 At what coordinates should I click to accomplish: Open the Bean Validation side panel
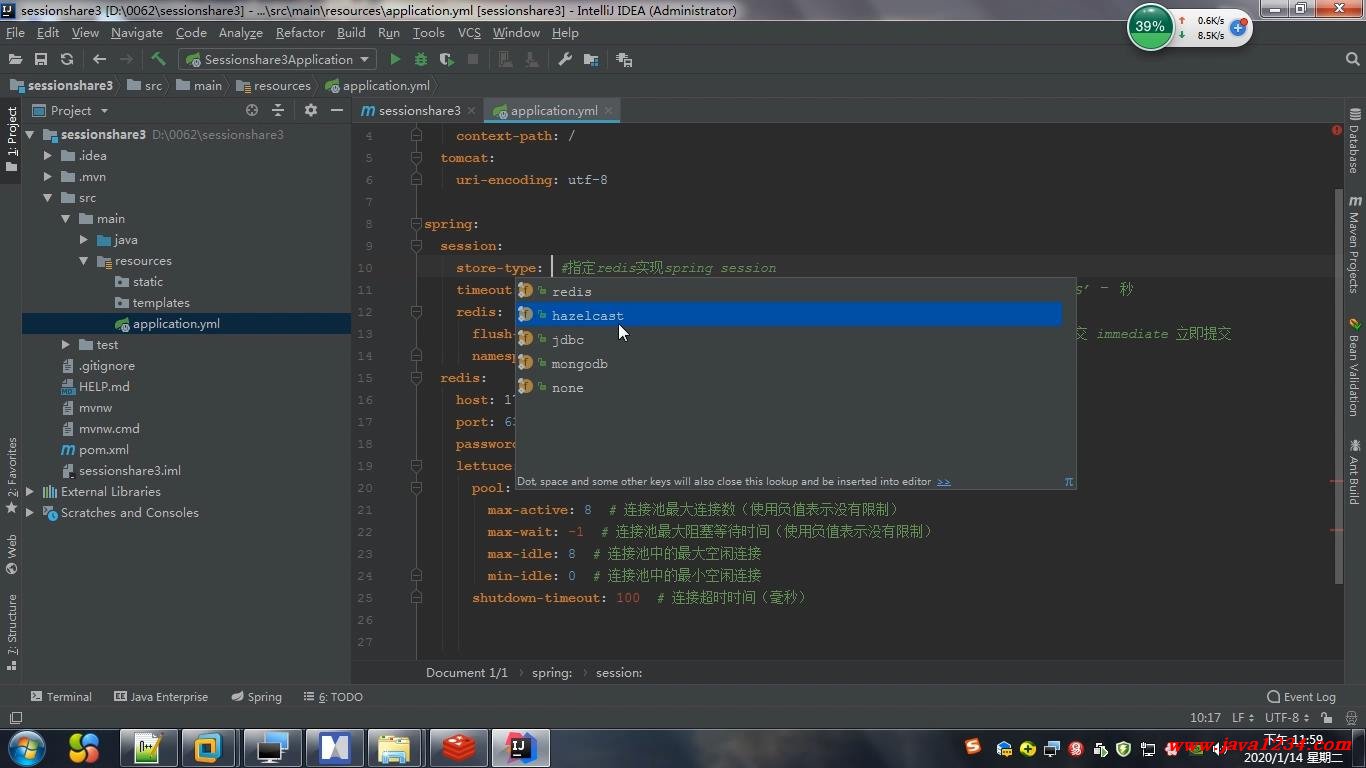[1354, 366]
